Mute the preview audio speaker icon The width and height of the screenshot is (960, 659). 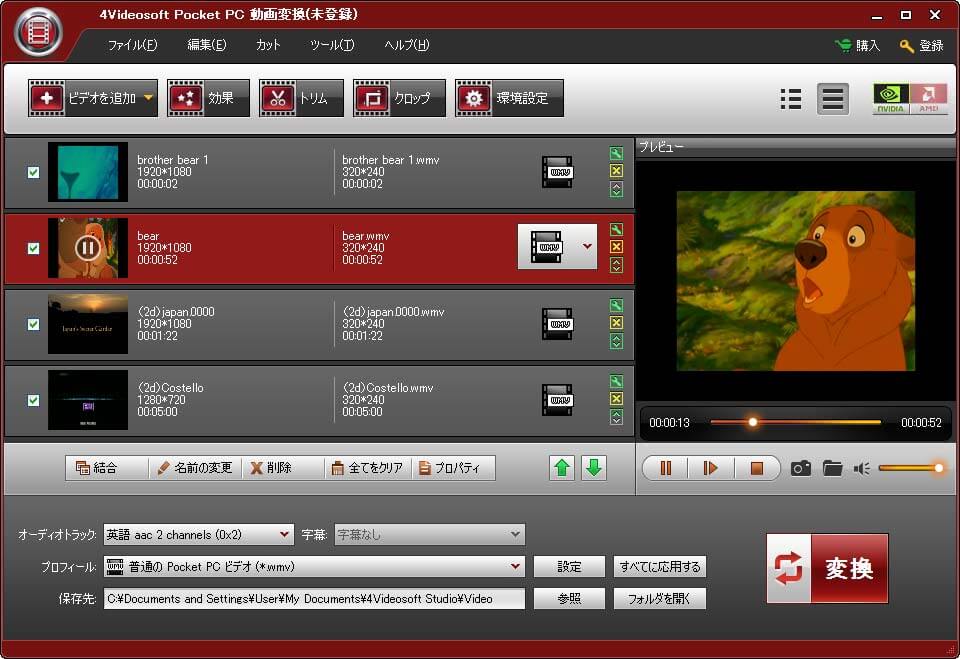click(861, 469)
